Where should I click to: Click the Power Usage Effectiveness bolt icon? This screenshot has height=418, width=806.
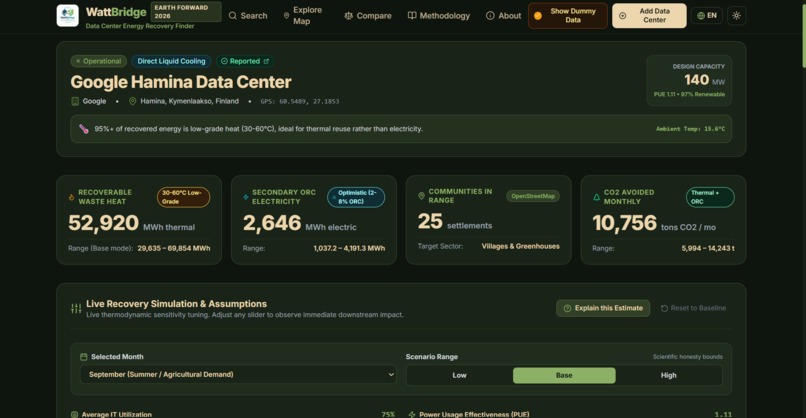412,414
